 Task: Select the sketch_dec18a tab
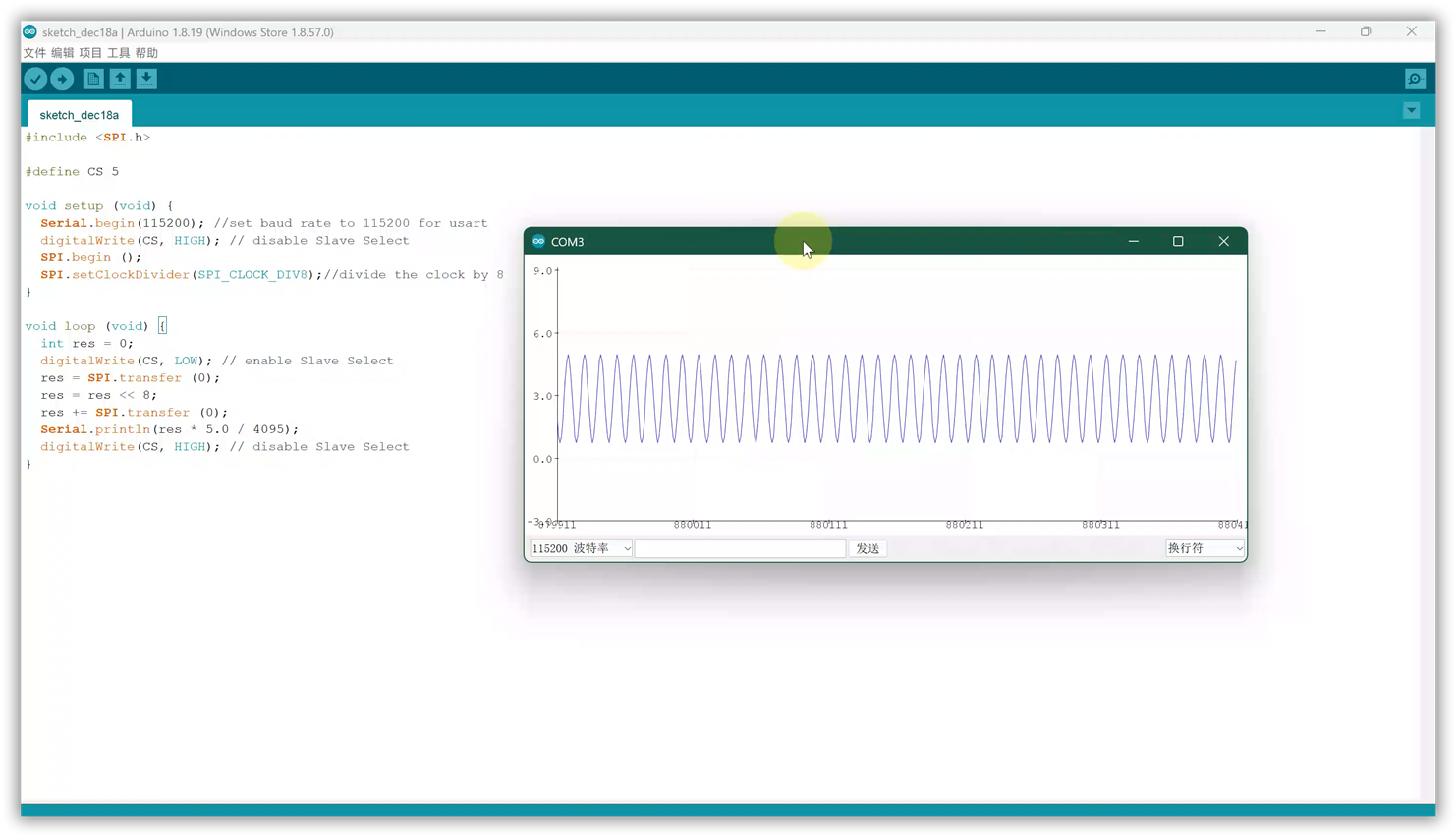(80, 115)
